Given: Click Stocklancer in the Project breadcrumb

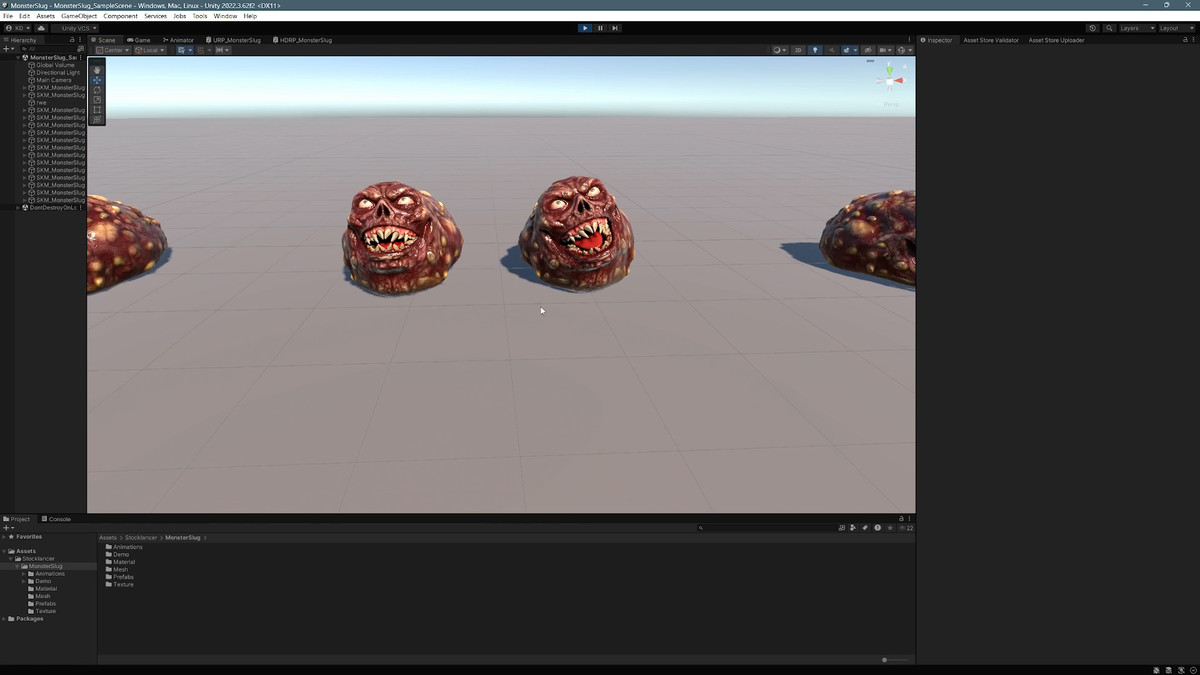Looking at the screenshot, I should click(x=139, y=538).
